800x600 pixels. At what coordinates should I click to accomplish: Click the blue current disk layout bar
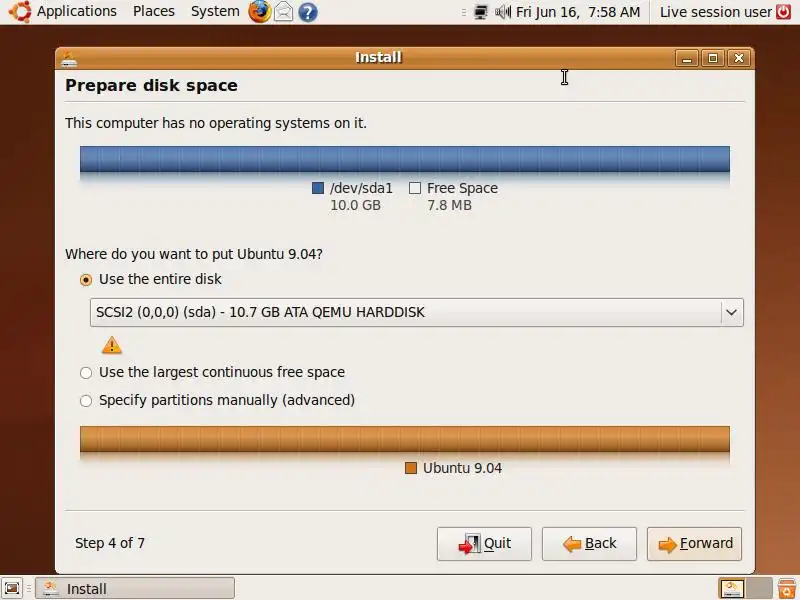405,160
